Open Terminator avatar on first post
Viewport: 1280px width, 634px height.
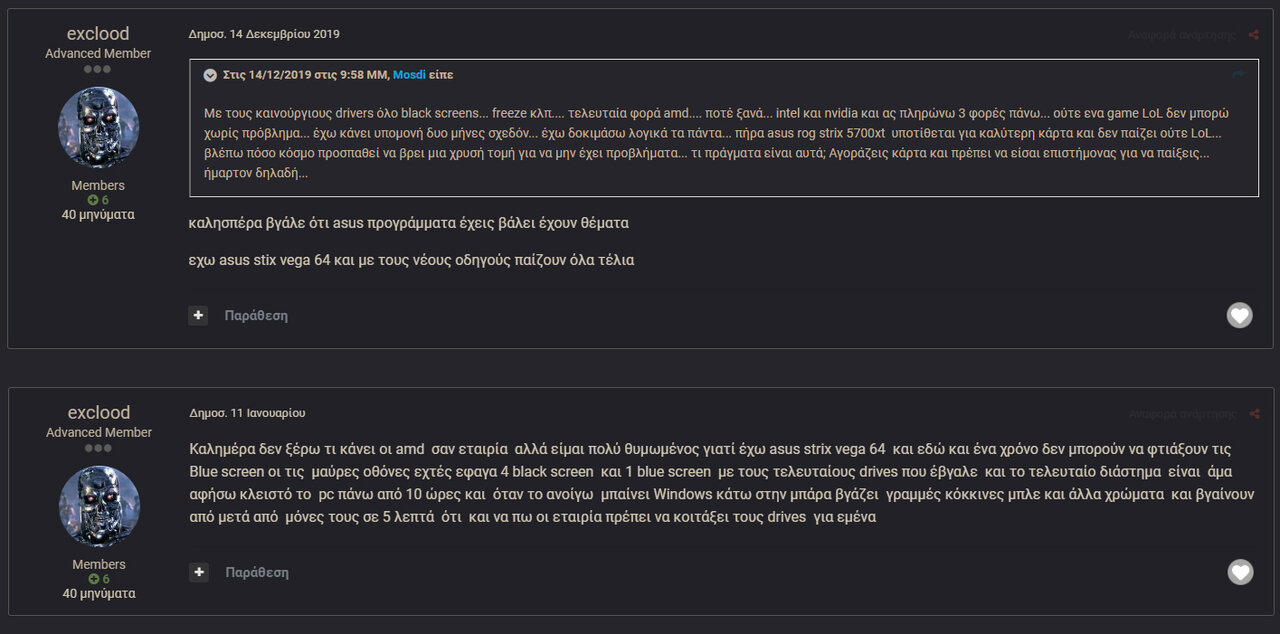click(98, 127)
